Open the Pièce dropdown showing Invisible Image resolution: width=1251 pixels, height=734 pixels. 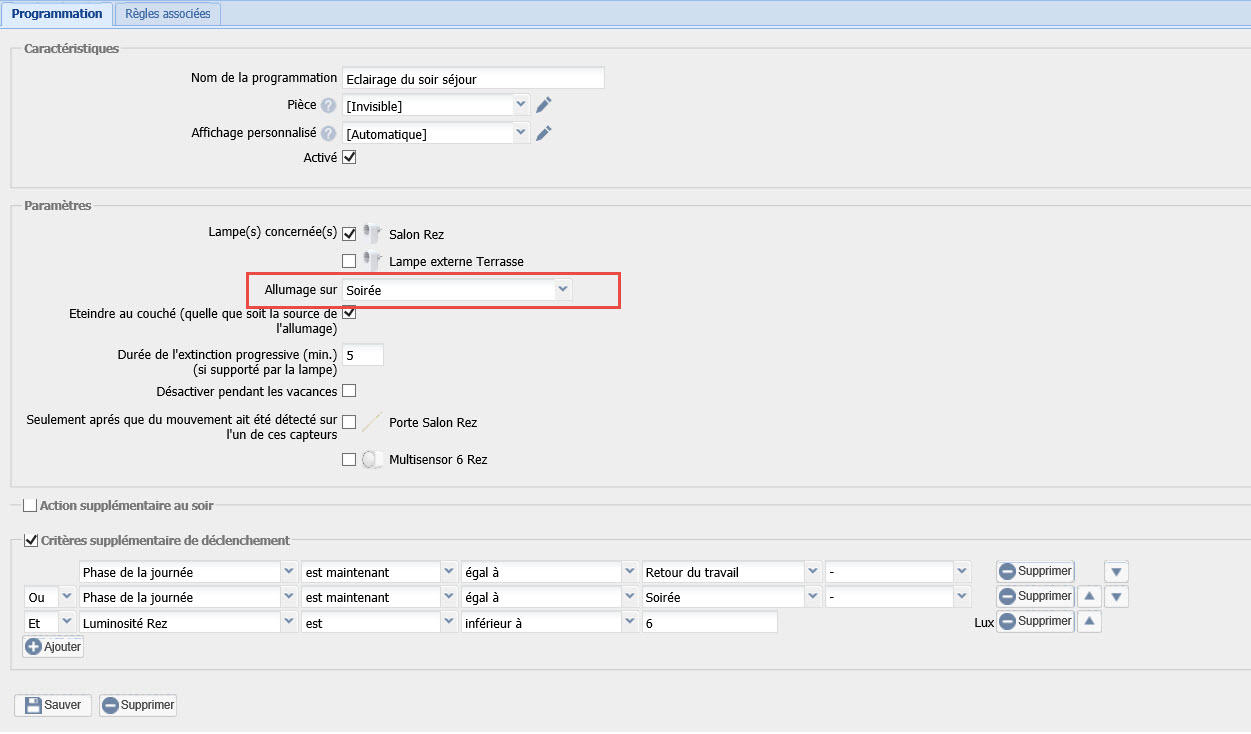tap(436, 105)
